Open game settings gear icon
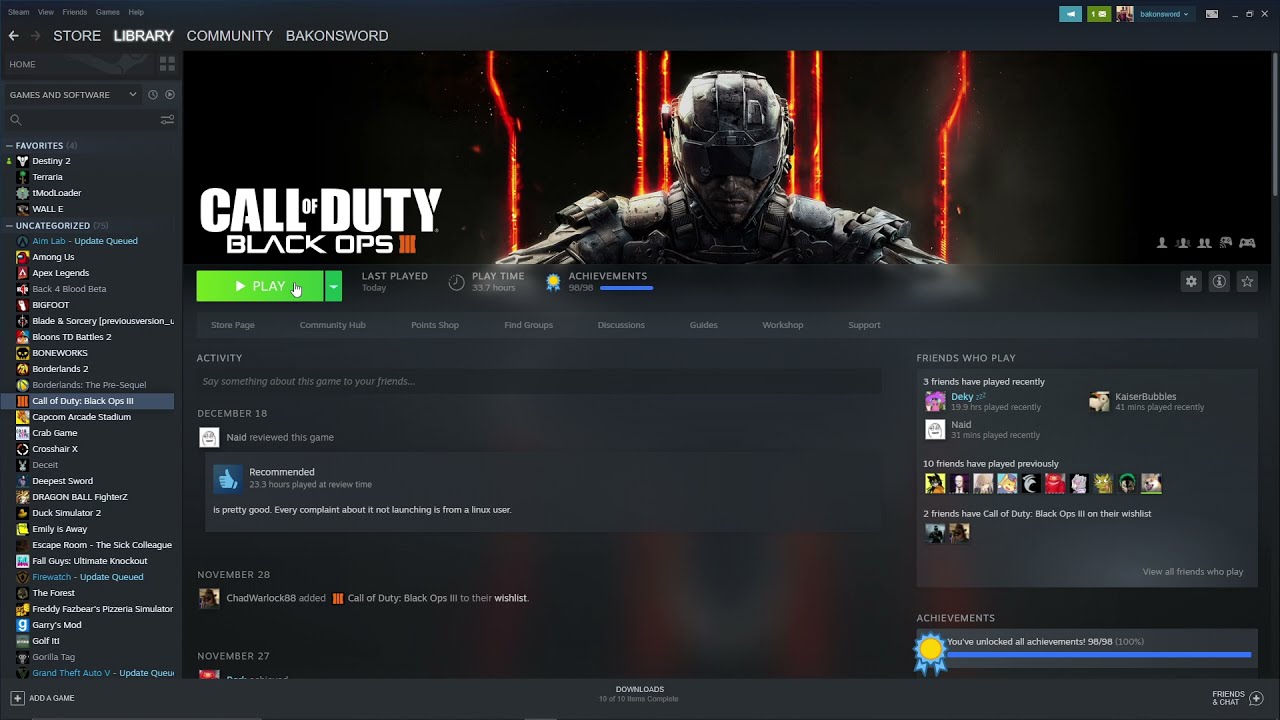Screen dimensions: 1280x720 1191,282
